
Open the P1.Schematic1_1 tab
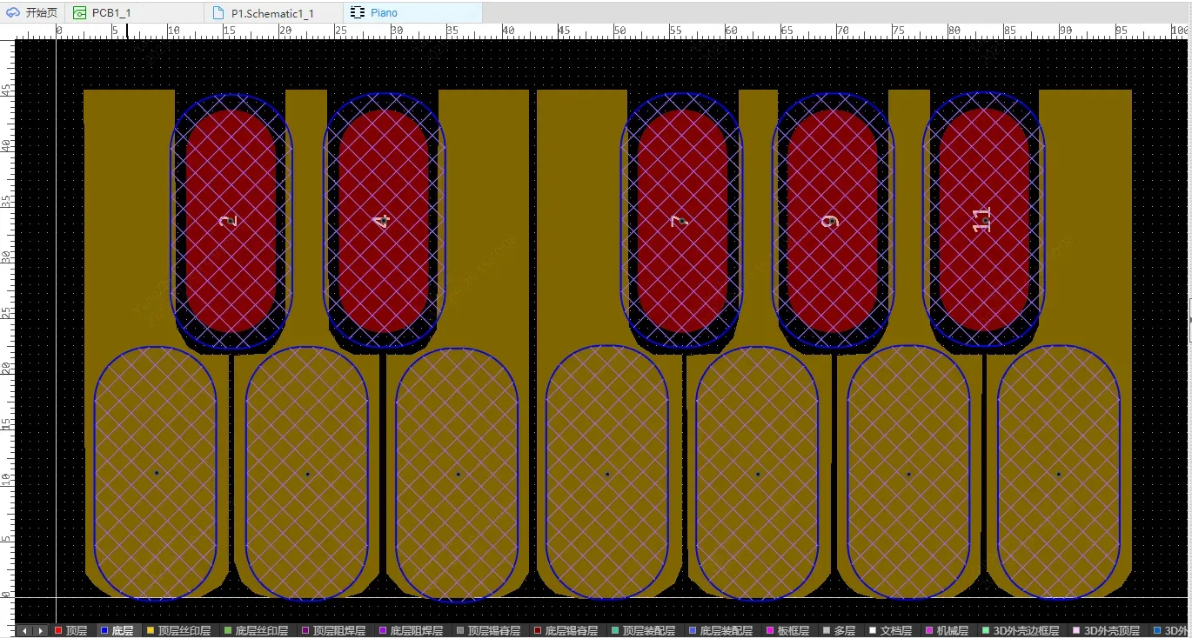coord(272,13)
